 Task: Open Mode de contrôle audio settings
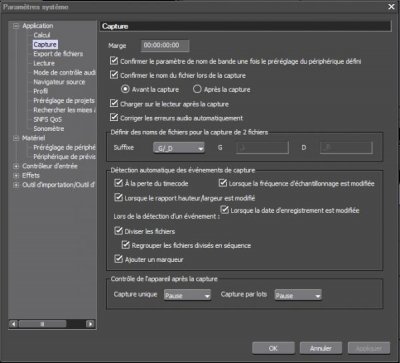click(x=64, y=72)
